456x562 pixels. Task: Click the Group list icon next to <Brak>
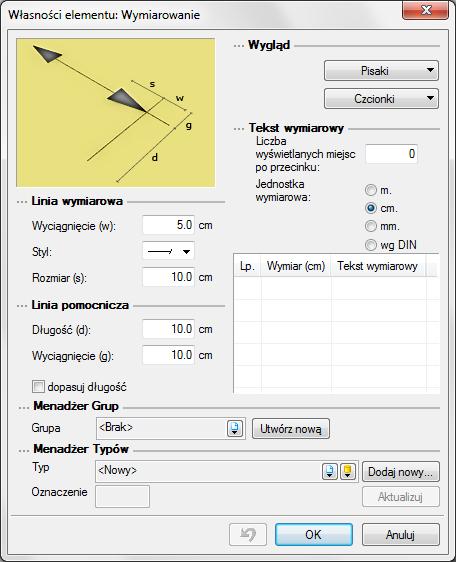235,428
